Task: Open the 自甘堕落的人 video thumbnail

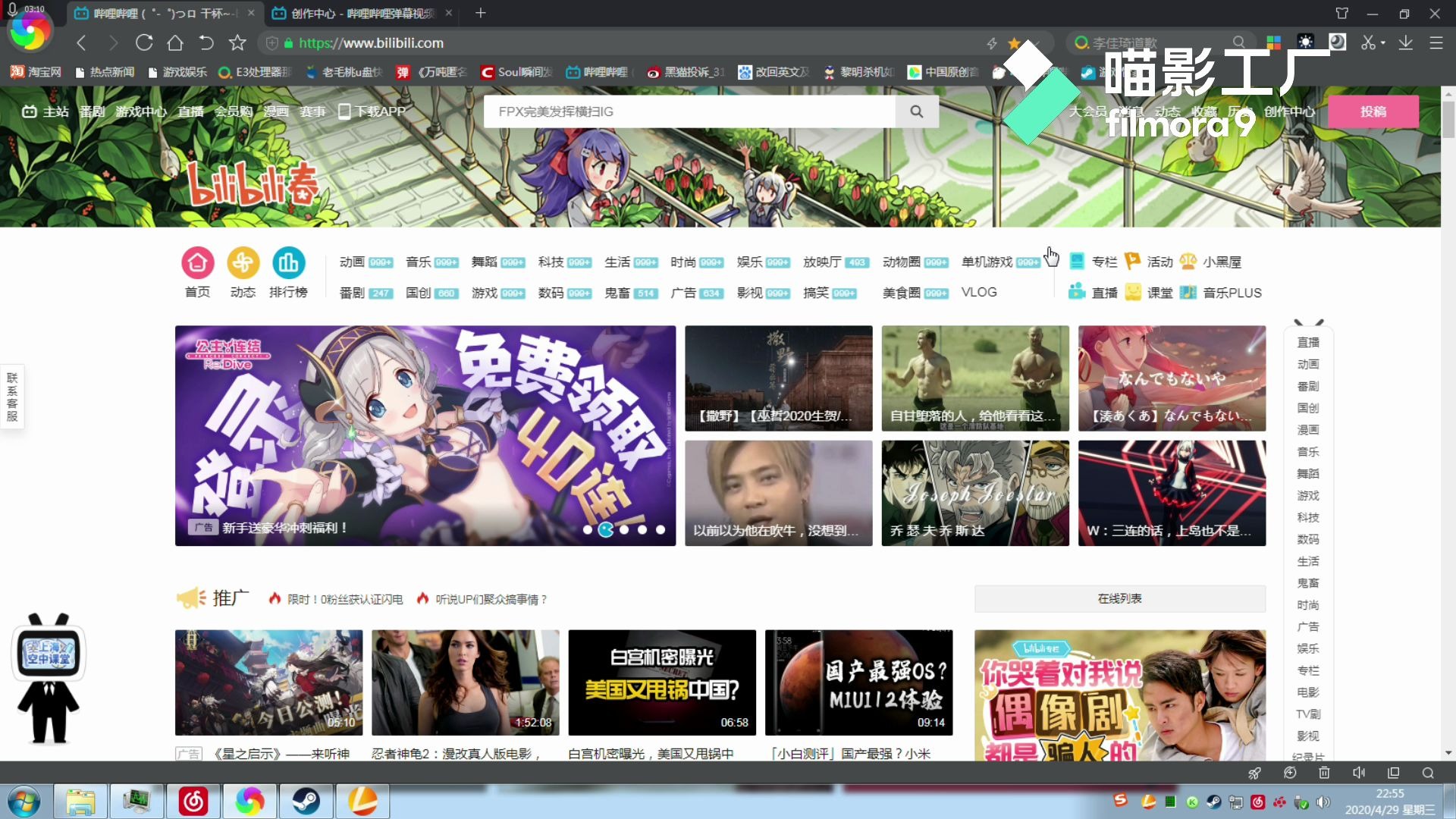Action: 975,378
